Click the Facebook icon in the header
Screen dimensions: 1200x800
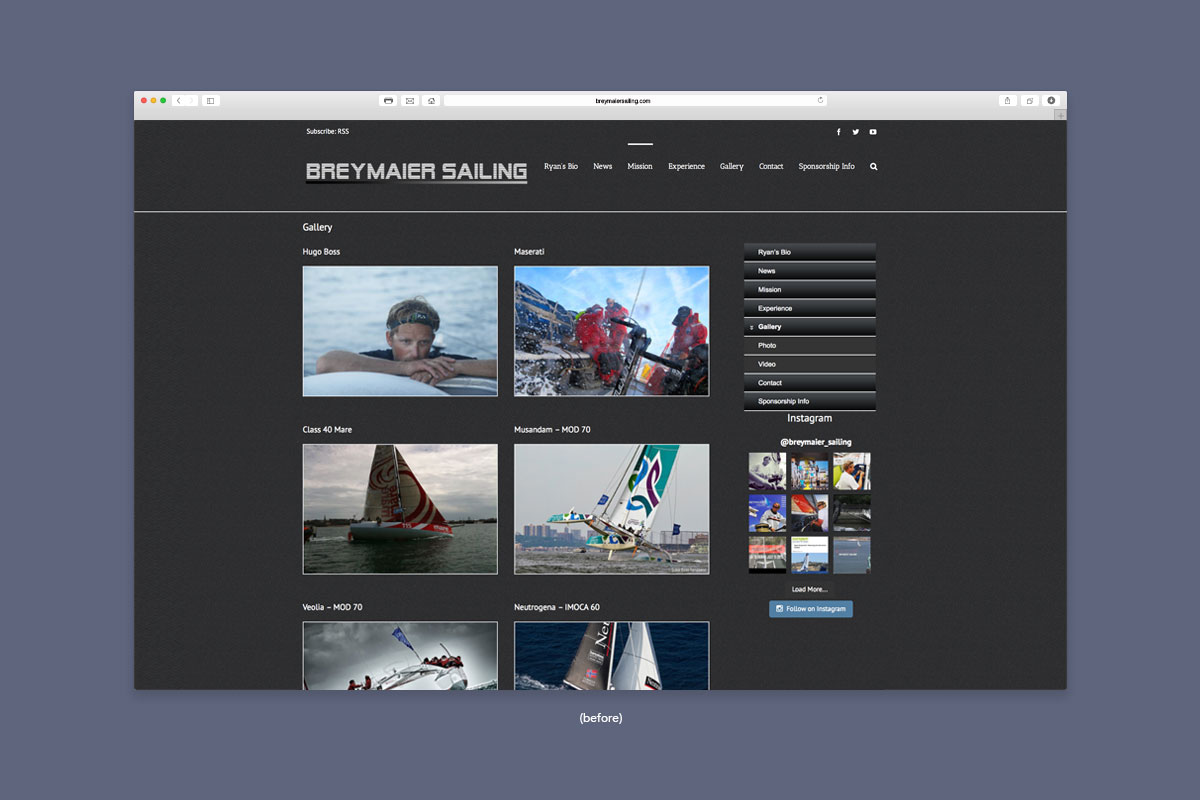pyautogui.click(x=838, y=132)
